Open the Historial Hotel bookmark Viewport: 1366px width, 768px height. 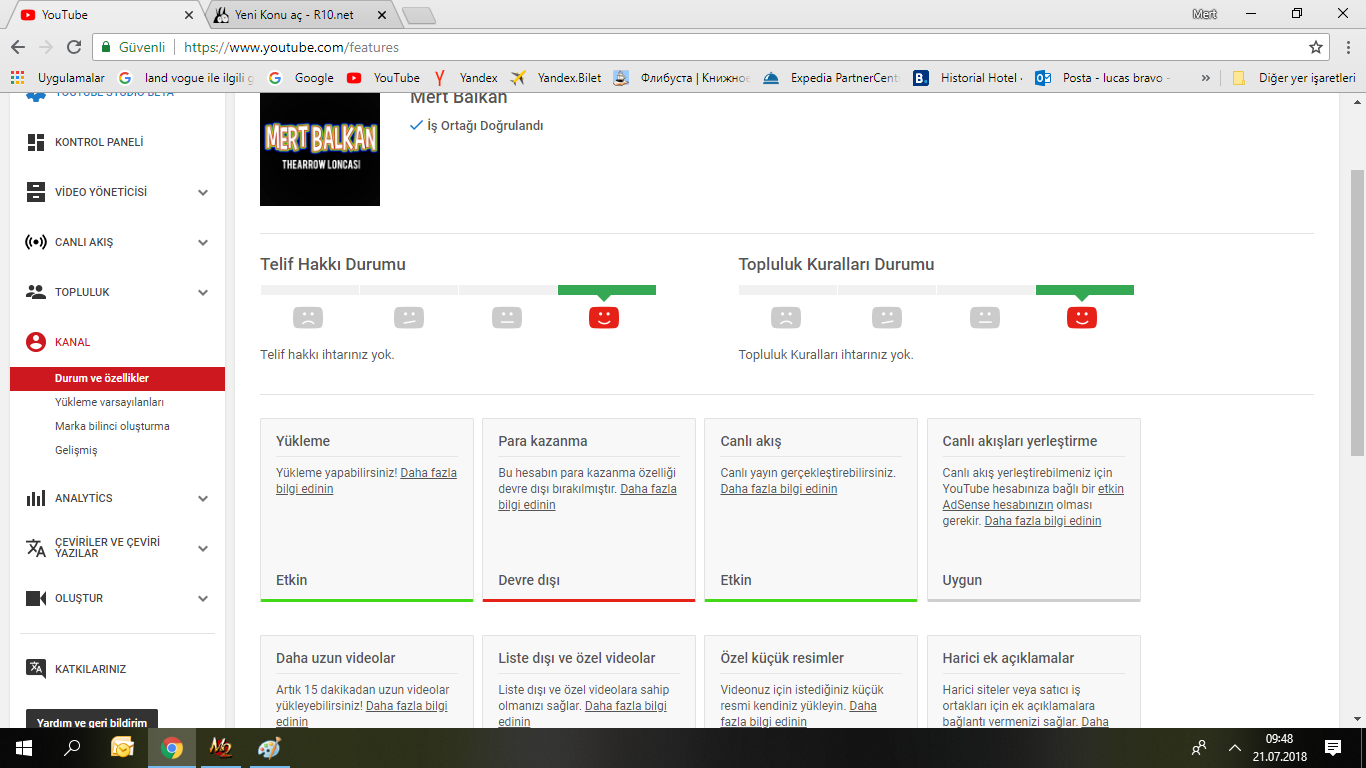(x=968, y=78)
